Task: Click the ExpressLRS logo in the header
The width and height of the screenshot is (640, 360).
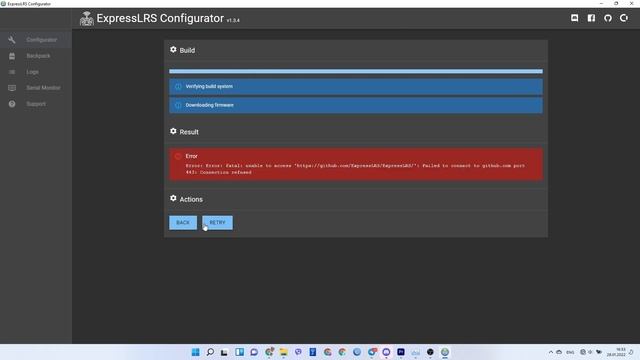Action: tap(87, 19)
